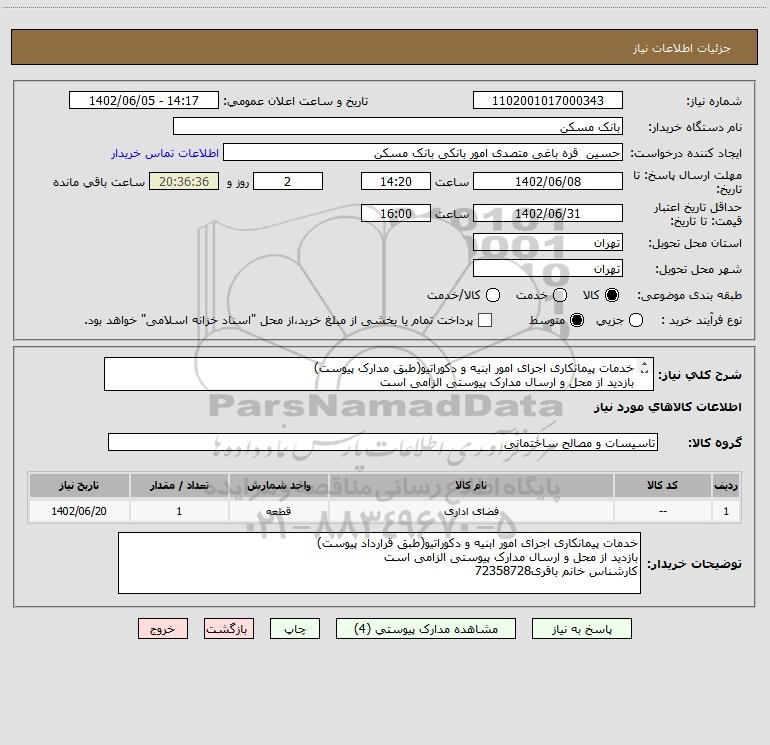The width and height of the screenshot is (770, 745).
Task: Click the بازگشت back button
Action: [229, 629]
